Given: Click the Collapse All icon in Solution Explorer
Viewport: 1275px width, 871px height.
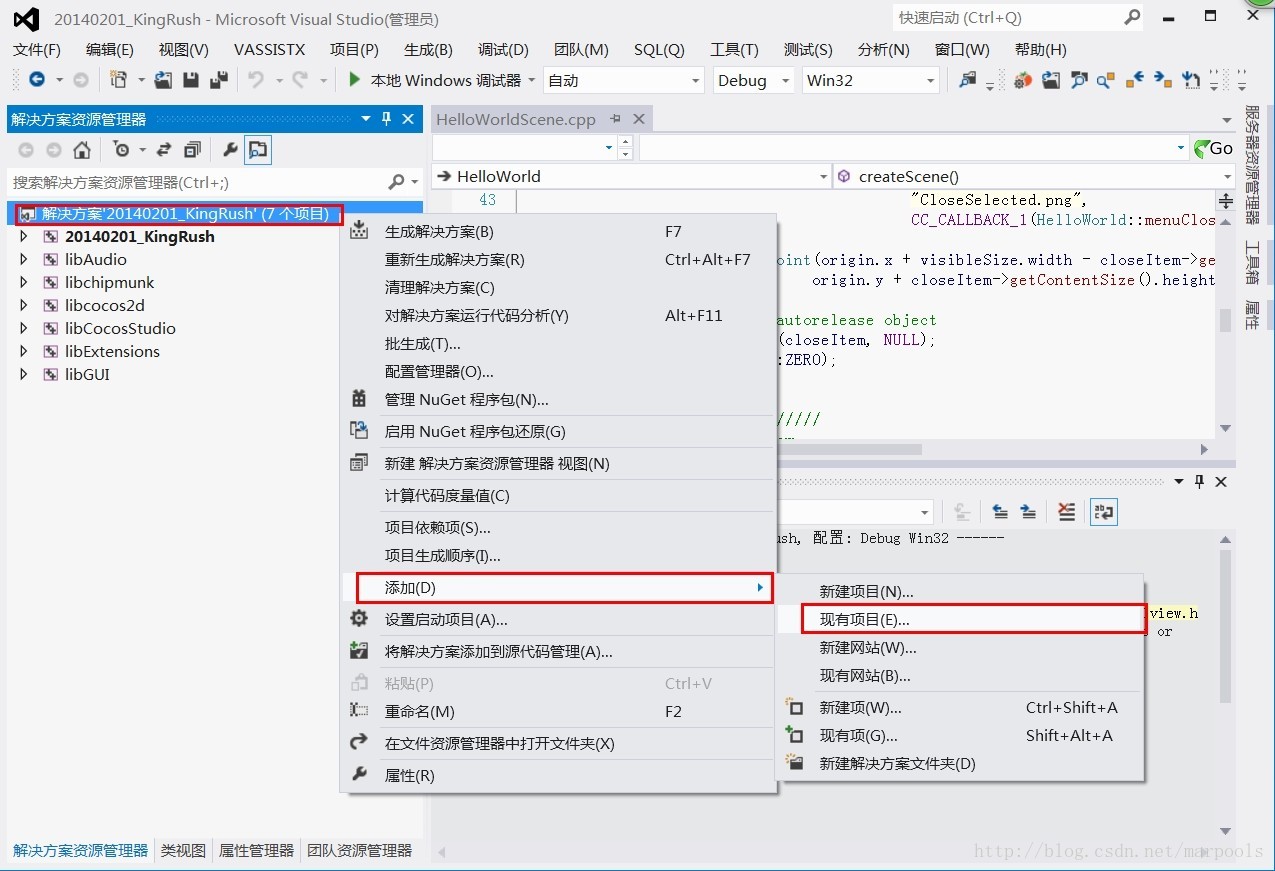Looking at the screenshot, I should pos(192,150).
